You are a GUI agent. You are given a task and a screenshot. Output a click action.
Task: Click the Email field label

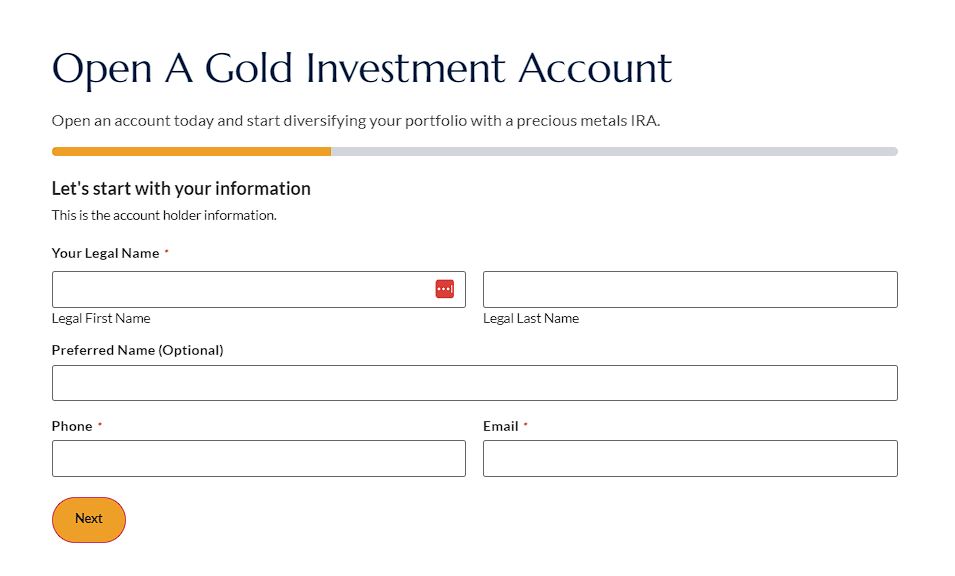[x=501, y=426]
